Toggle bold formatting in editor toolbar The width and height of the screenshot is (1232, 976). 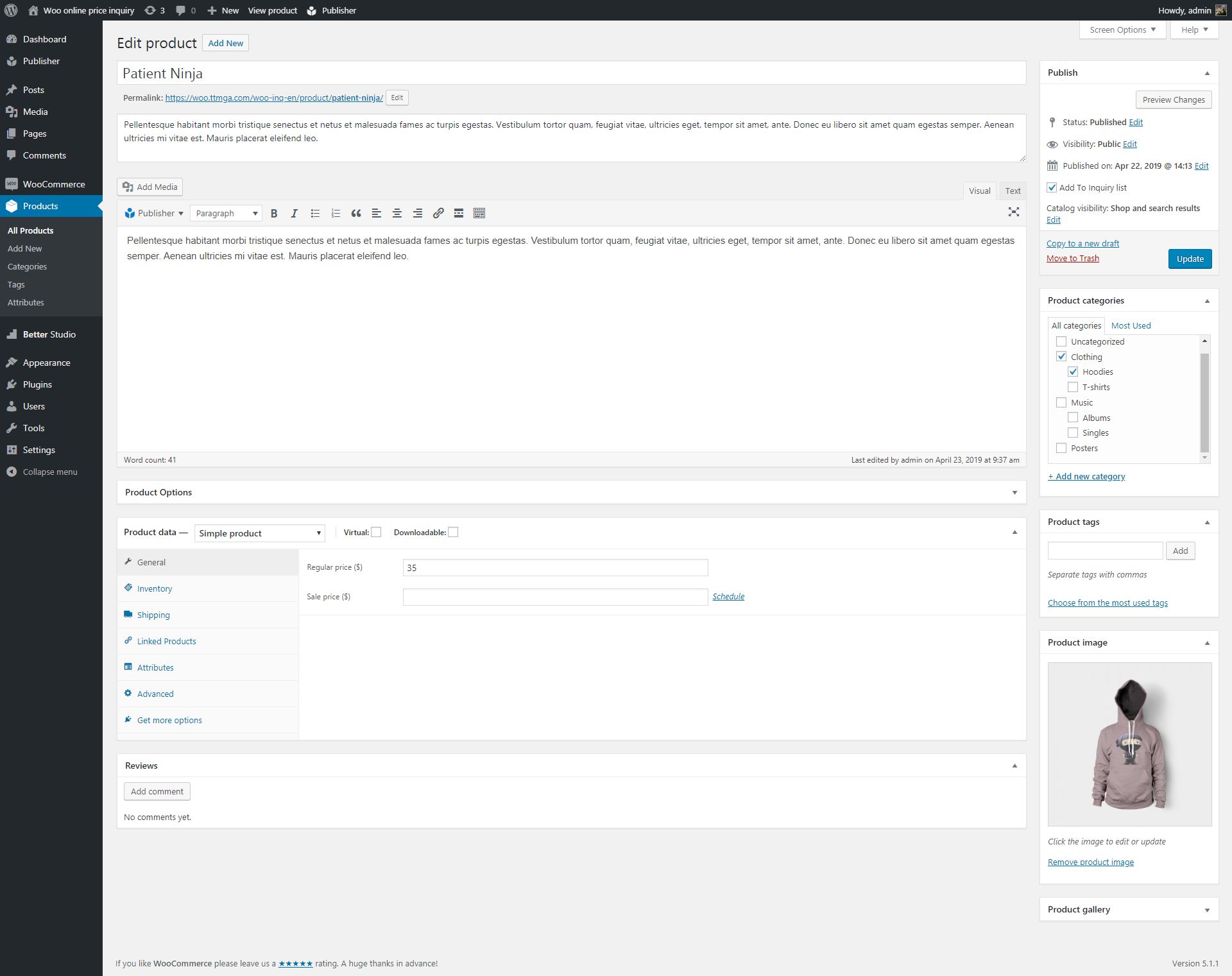(274, 214)
